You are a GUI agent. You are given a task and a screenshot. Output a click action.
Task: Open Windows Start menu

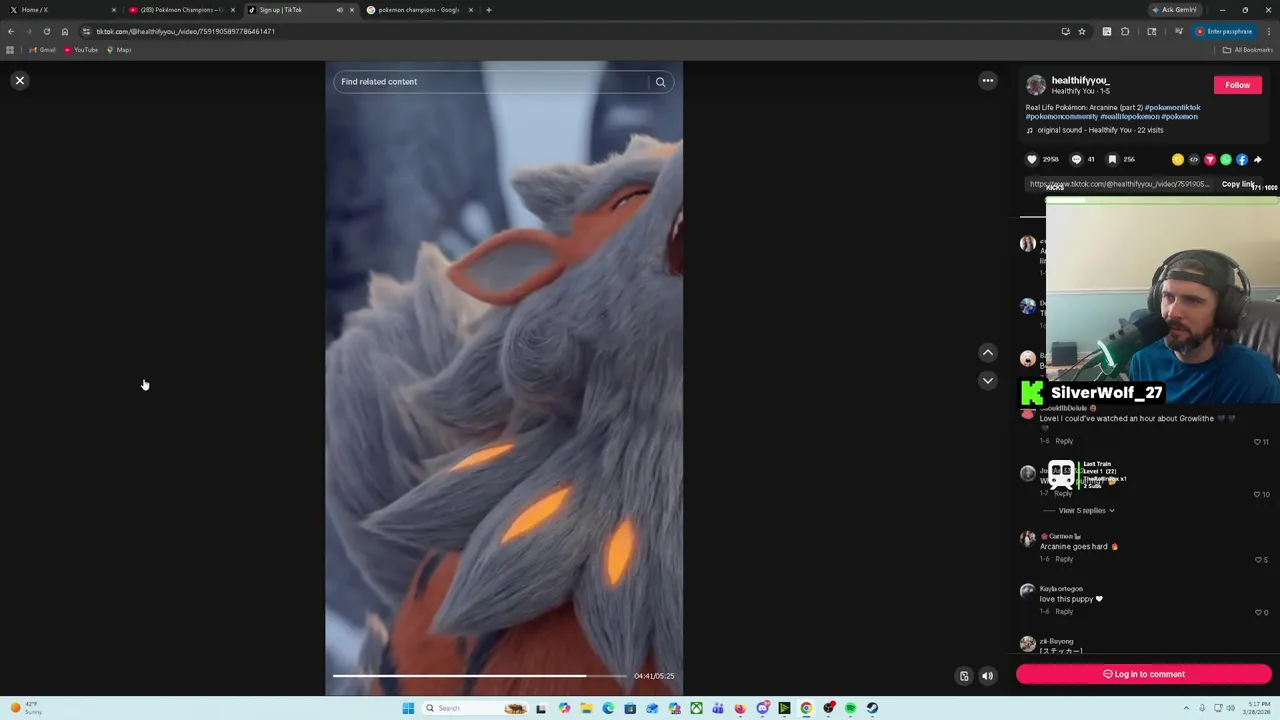[408, 708]
